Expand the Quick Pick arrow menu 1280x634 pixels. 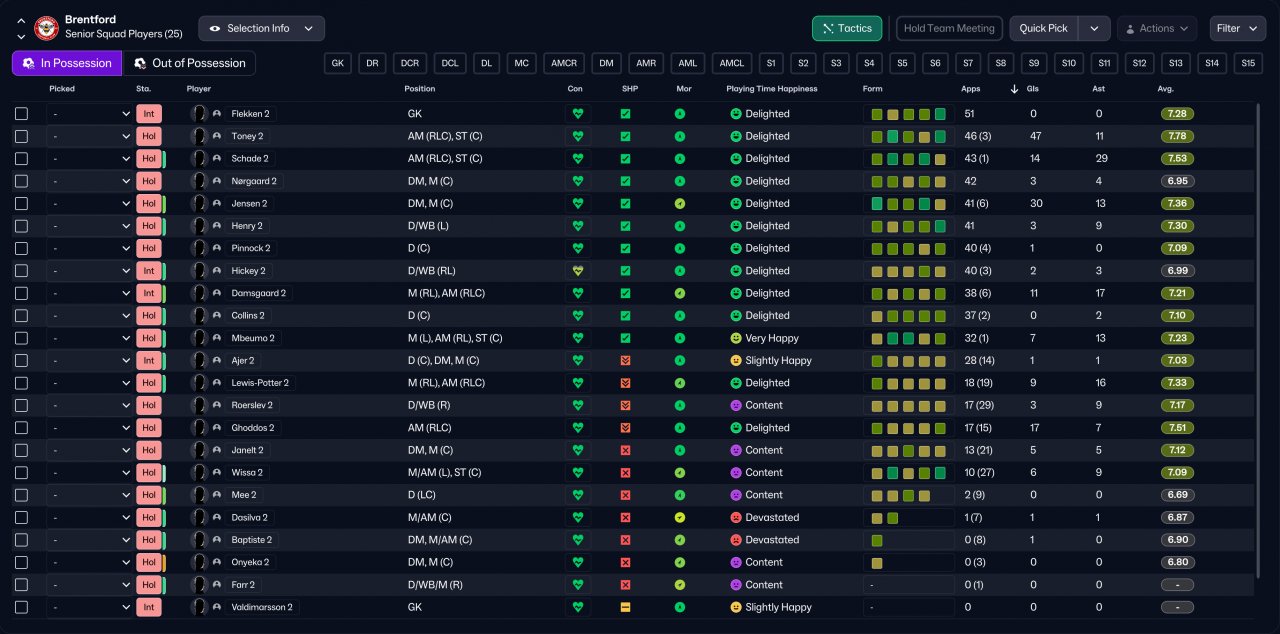coord(1095,28)
